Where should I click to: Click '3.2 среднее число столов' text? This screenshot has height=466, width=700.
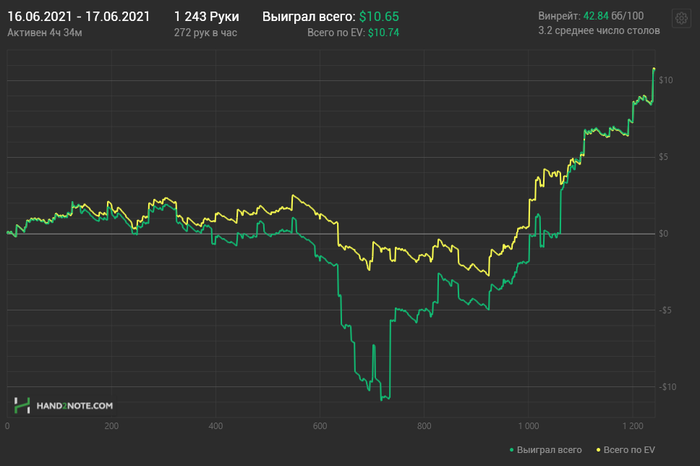pyautogui.click(x=599, y=30)
